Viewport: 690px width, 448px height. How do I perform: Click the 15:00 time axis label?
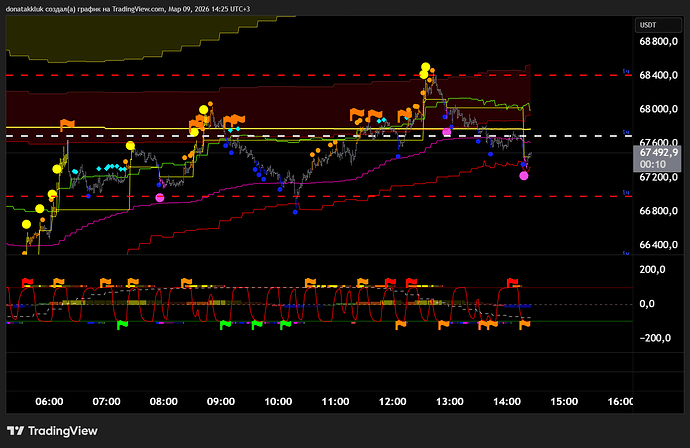565,400
